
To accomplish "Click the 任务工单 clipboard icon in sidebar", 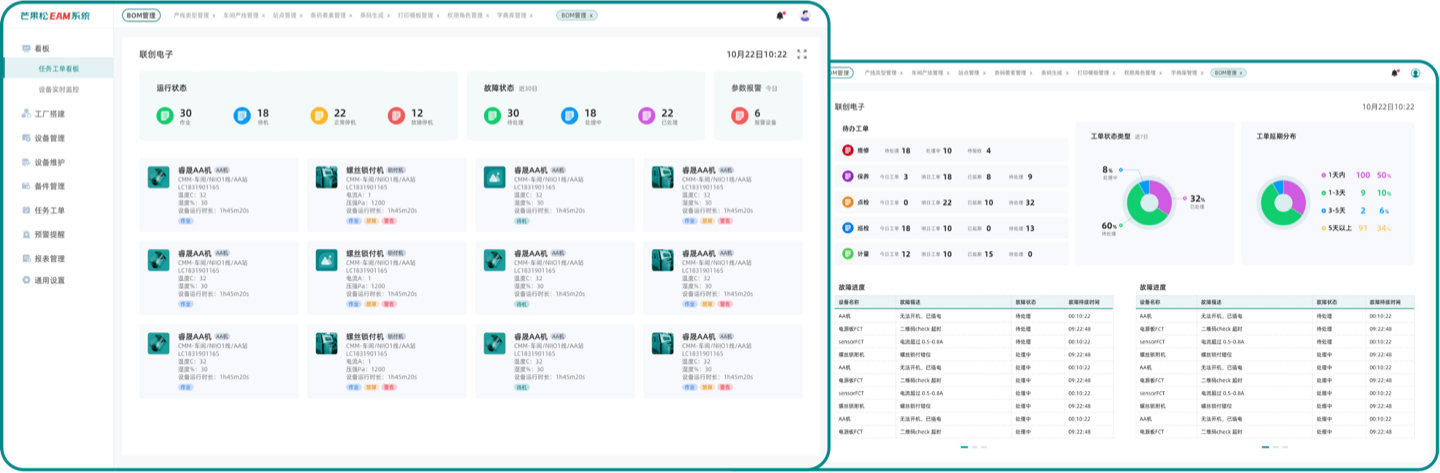I will 26,210.
